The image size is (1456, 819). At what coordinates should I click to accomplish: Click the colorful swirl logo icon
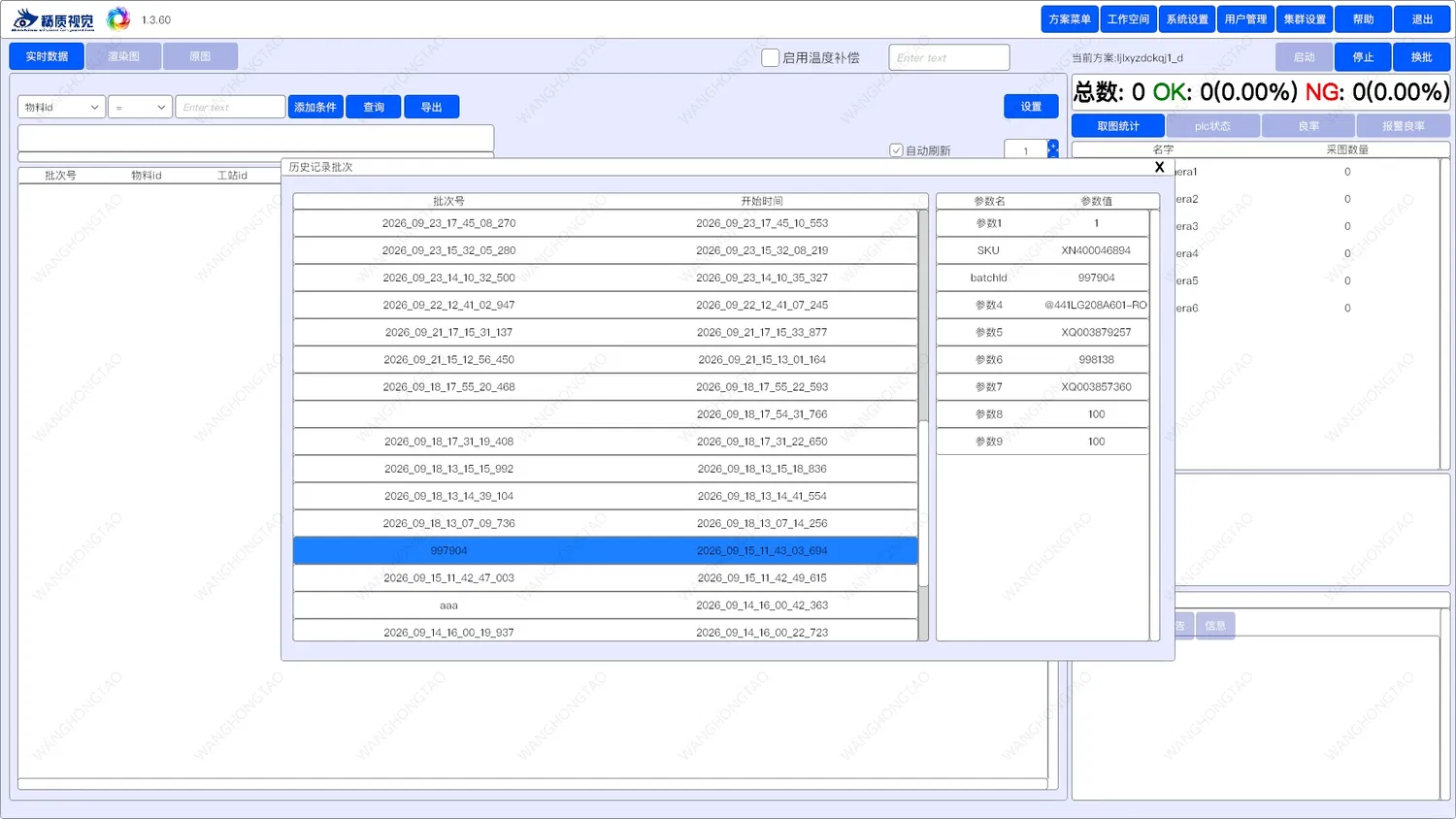(x=118, y=18)
